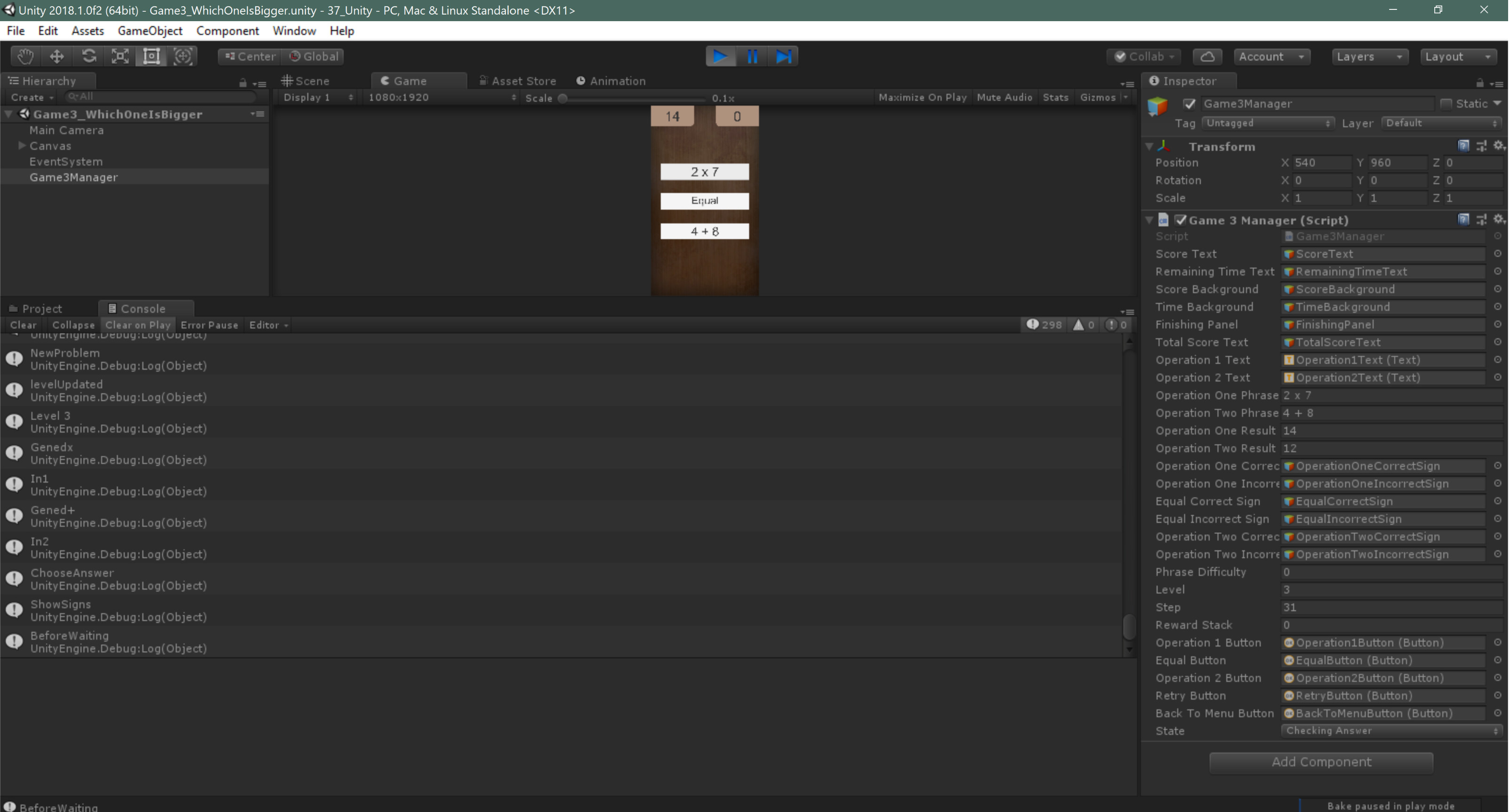Select the Rotate tool
The height and width of the screenshot is (812, 1510).
tap(88, 56)
